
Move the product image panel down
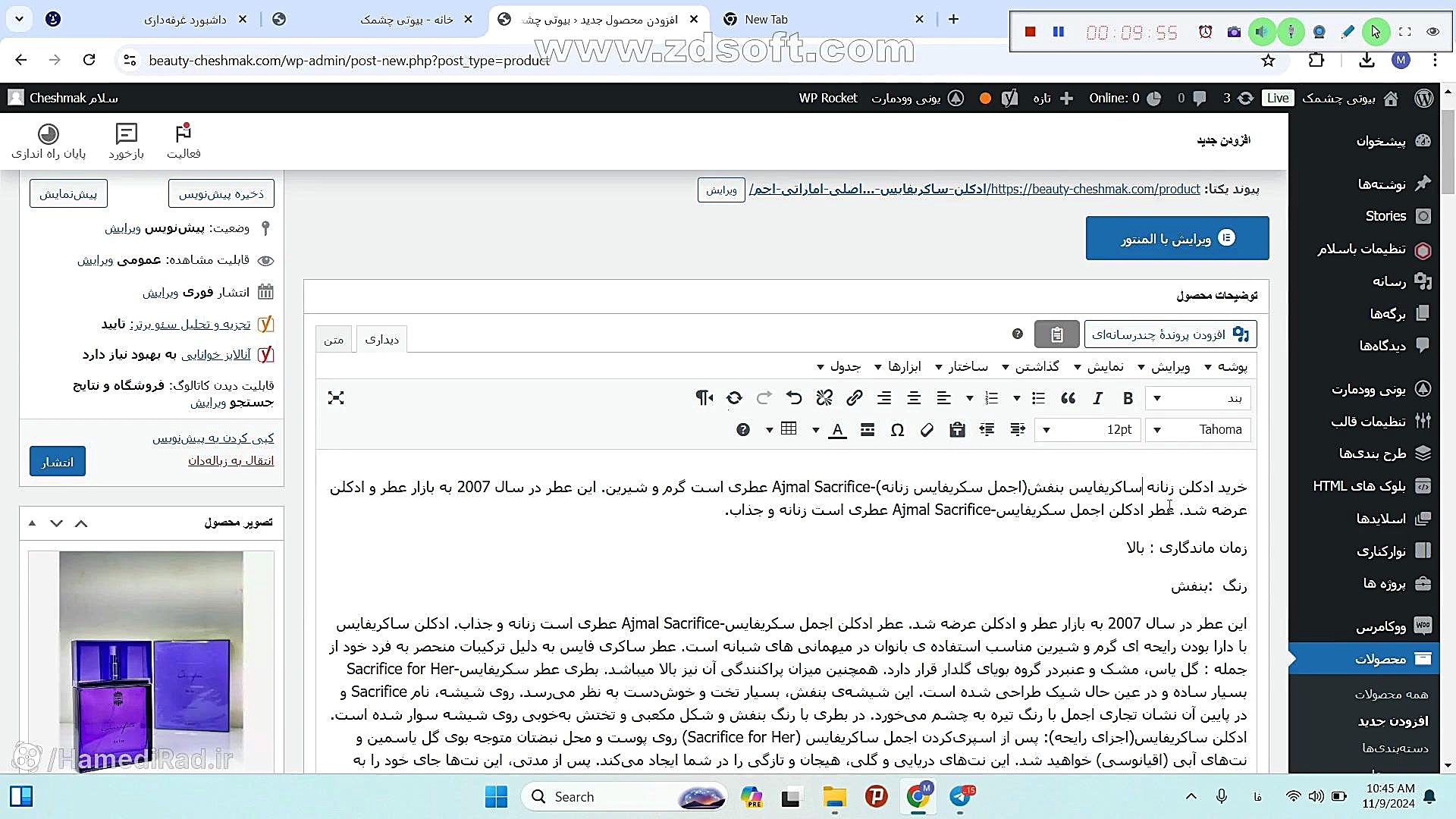click(x=56, y=523)
